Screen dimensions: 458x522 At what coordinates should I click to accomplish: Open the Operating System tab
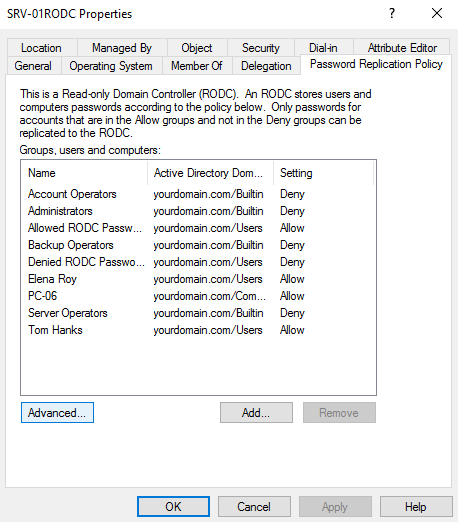111,66
